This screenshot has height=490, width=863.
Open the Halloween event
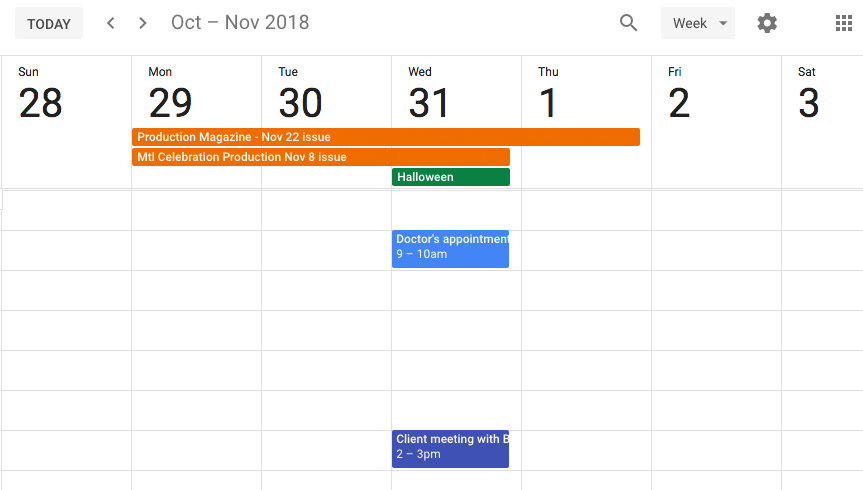tap(451, 177)
